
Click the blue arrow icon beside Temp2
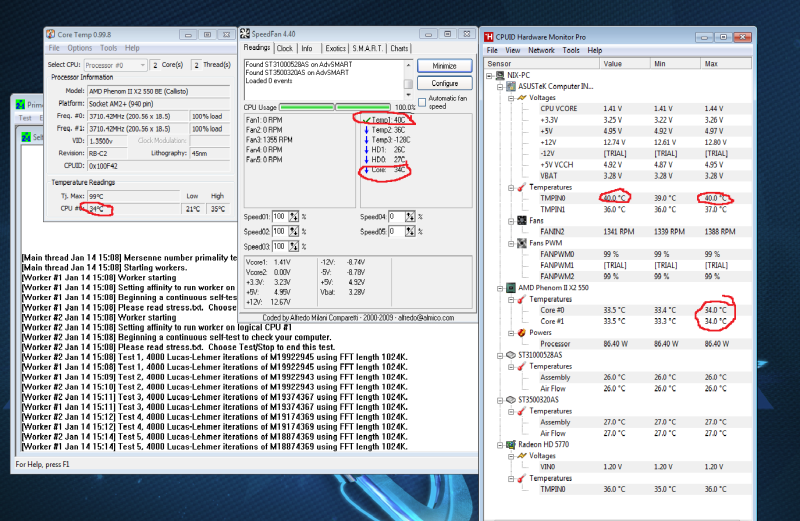point(366,130)
